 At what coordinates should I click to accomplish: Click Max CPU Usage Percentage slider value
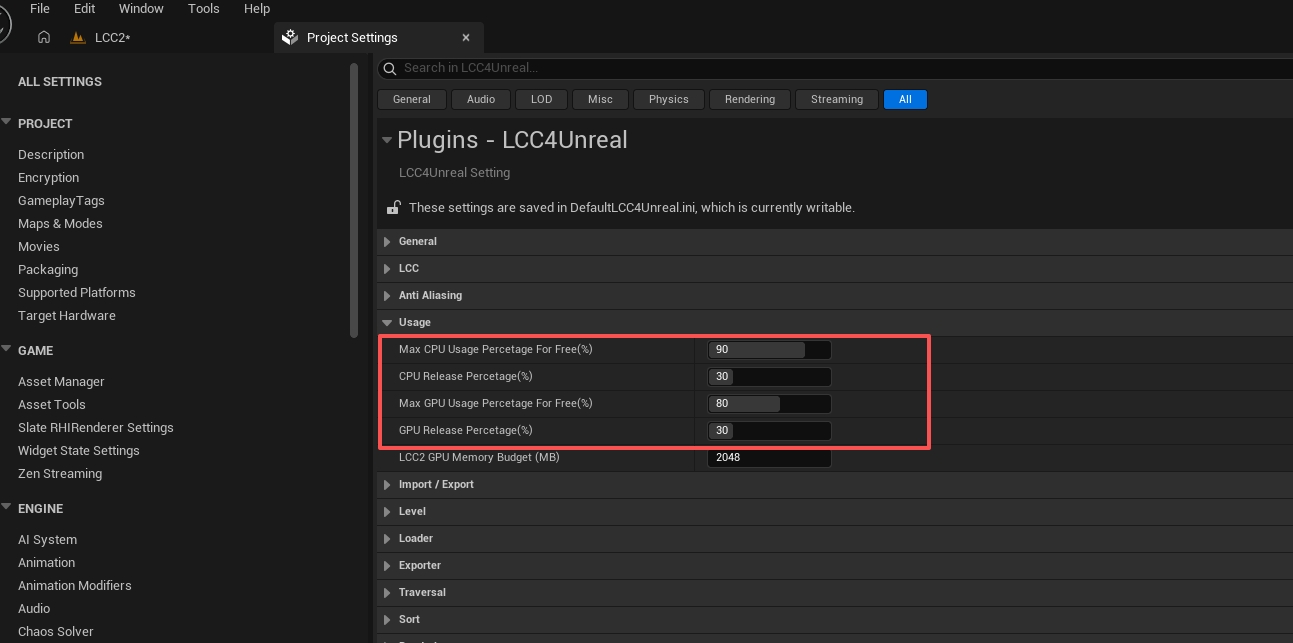(769, 349)
